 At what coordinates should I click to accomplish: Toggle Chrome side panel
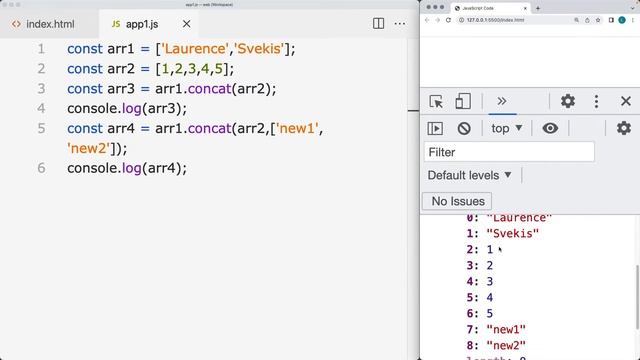[611, 20]
